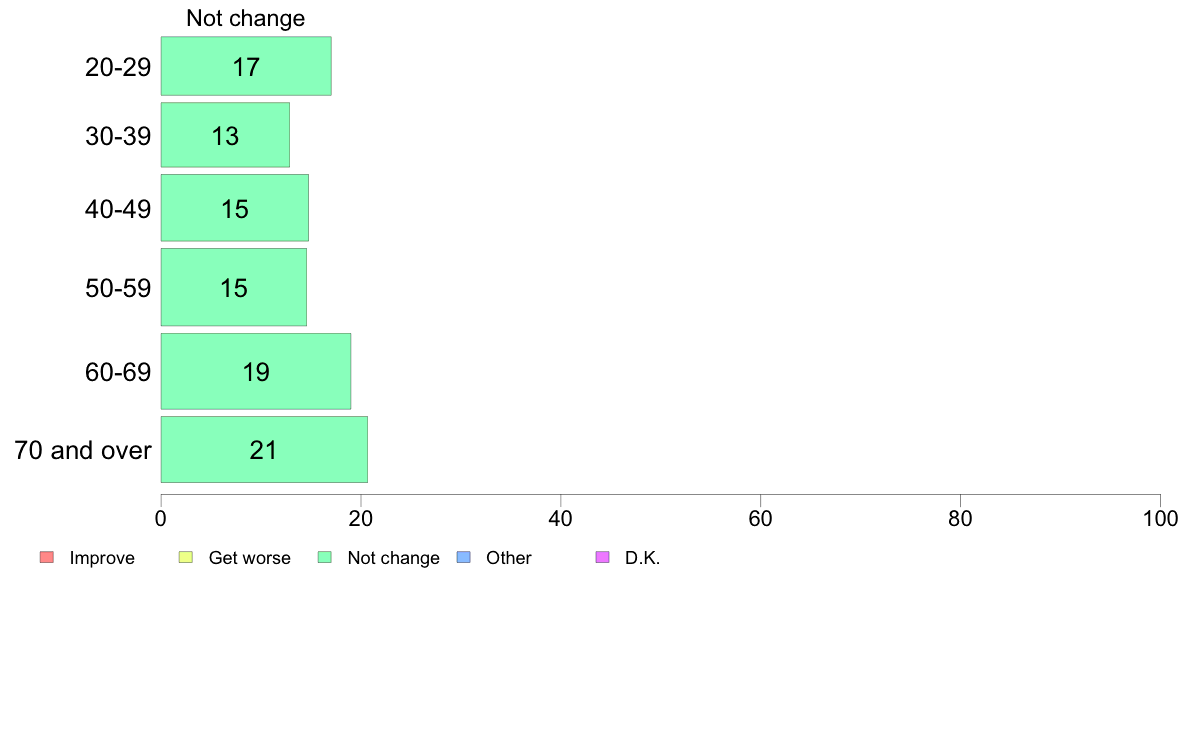Click the D.K. legend label text
Image resolution: width=1188 pixels, height=736 pixels.
click(642, 558)
